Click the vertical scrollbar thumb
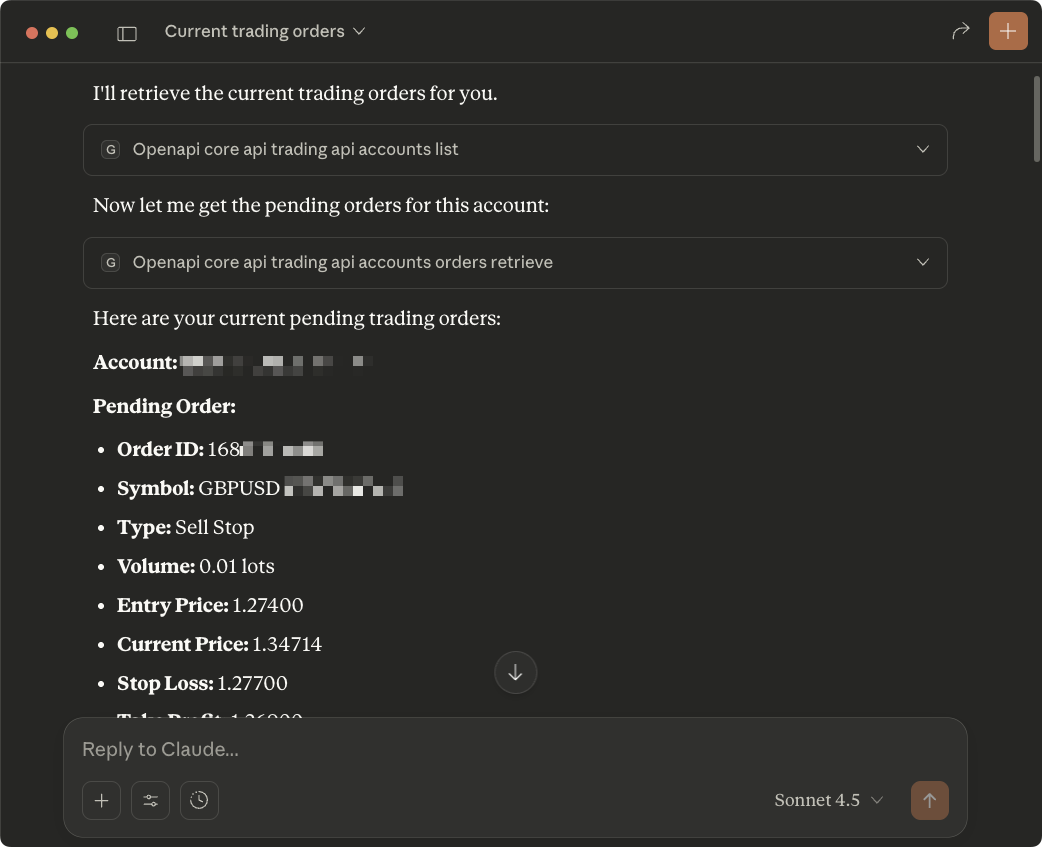This screenshot has height=847, width=1042. coord(1036,118)
